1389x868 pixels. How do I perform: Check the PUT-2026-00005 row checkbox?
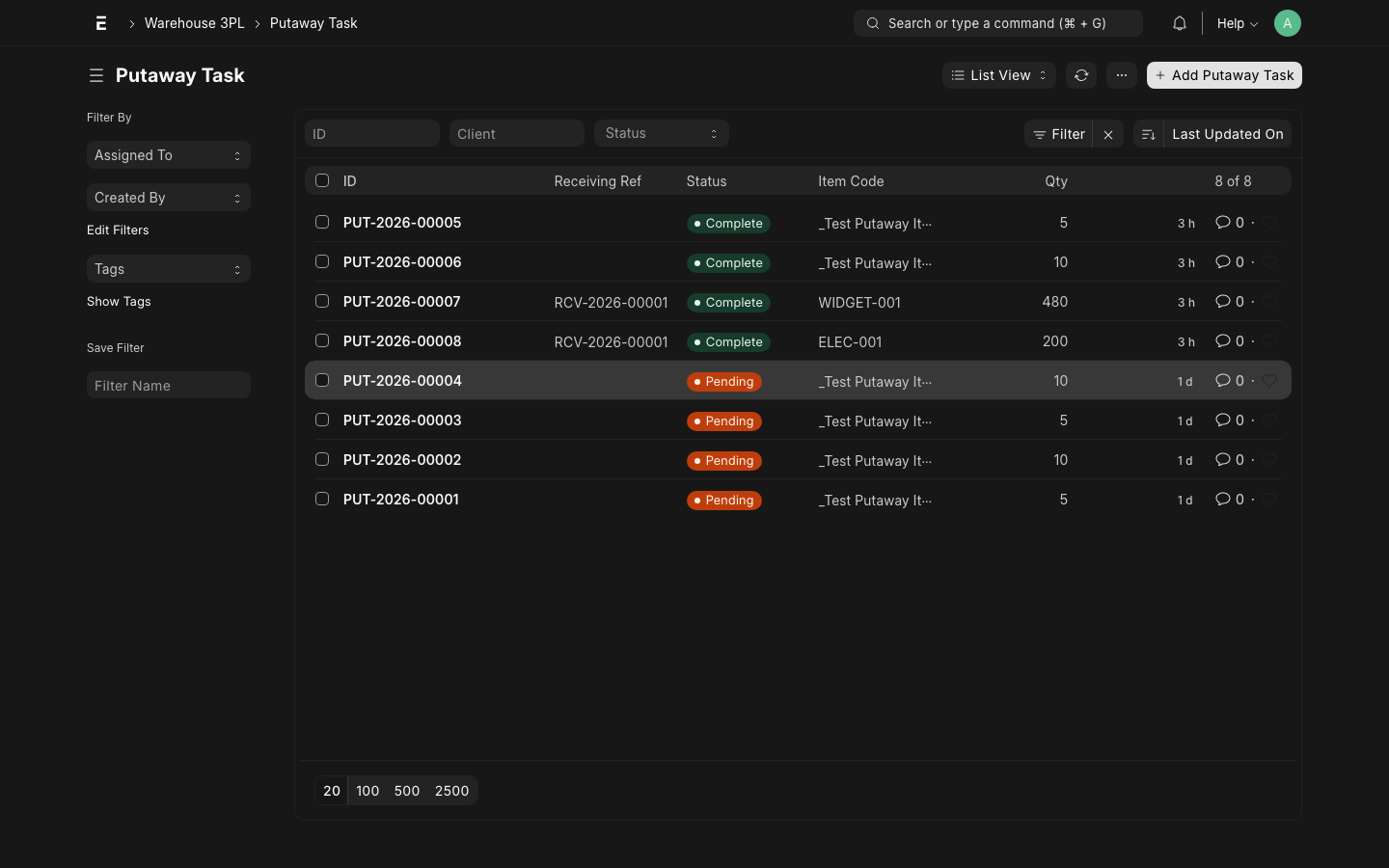[322, 222]
